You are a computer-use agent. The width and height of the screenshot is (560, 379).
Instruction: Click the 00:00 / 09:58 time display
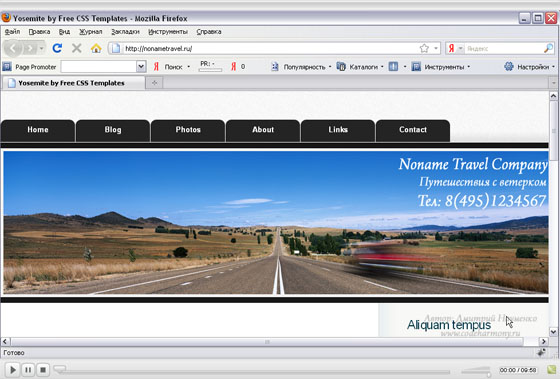click(518, 370)
